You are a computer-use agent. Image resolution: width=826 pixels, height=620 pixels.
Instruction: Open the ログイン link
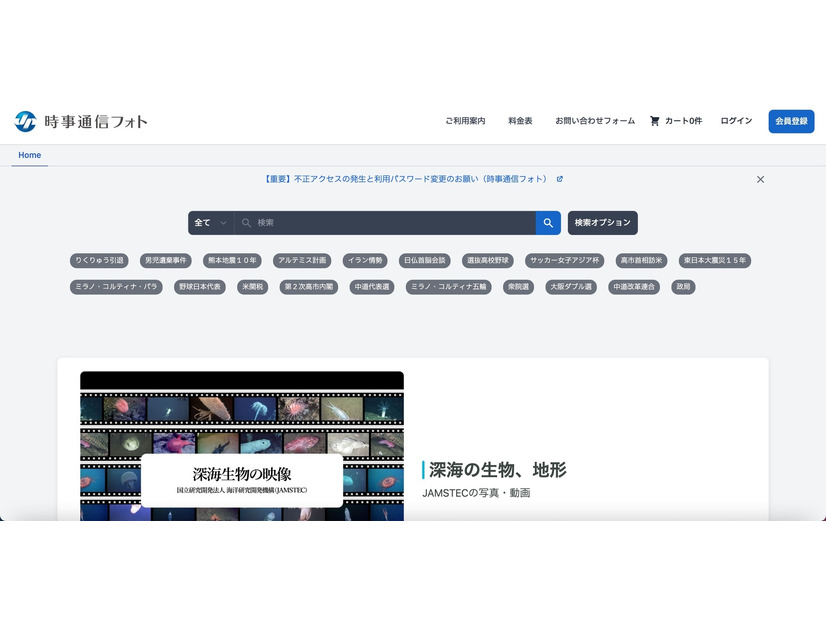pyautogui.click(x=736, y=121)
